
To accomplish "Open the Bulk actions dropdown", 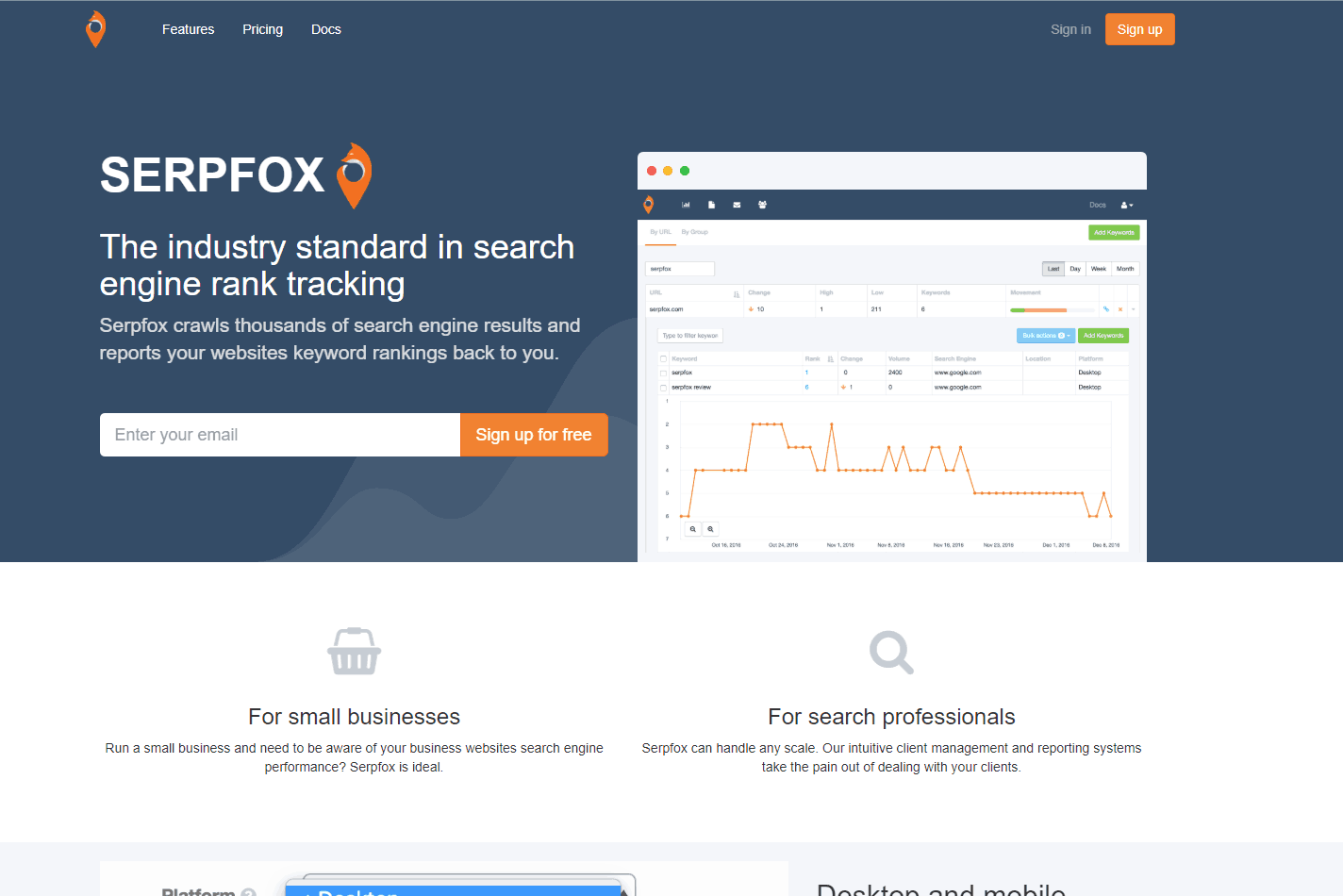I will [1046, 336].
